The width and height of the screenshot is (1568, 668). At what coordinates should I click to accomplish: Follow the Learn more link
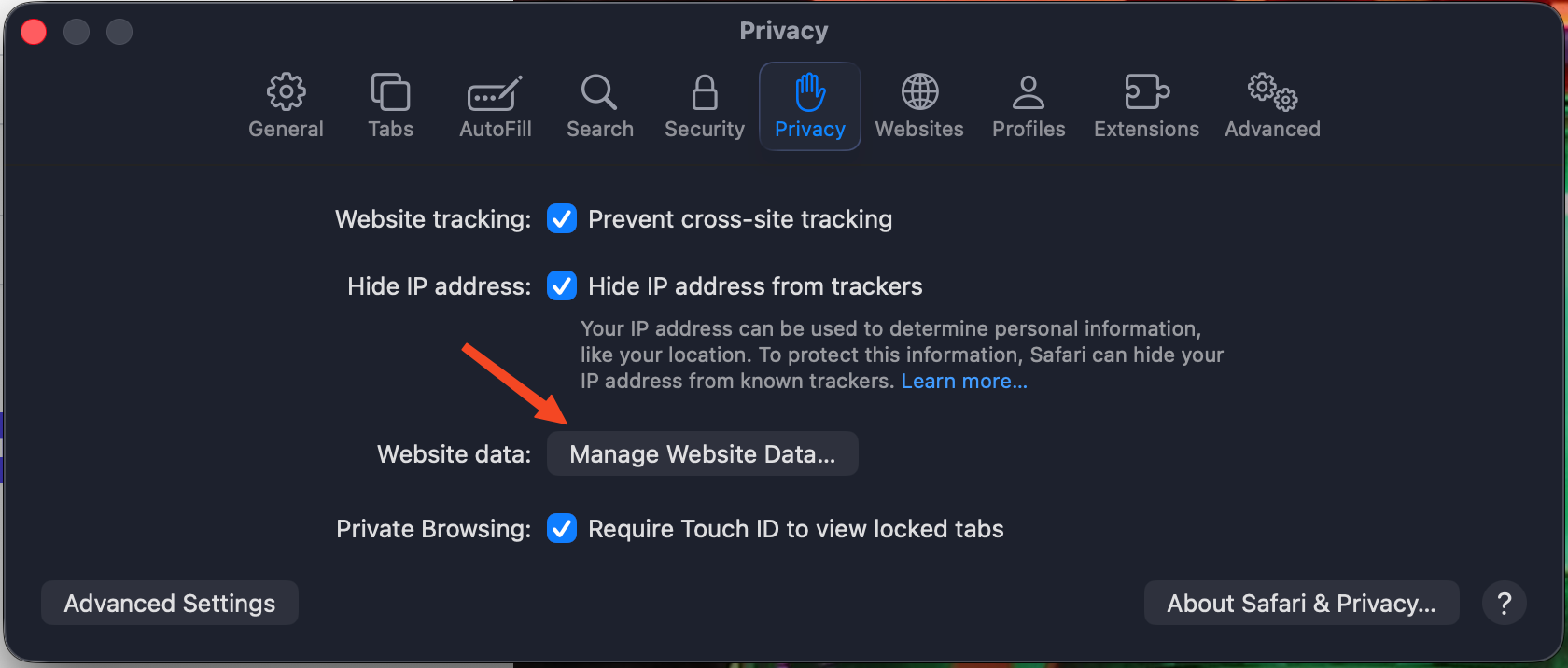point(964,382)
